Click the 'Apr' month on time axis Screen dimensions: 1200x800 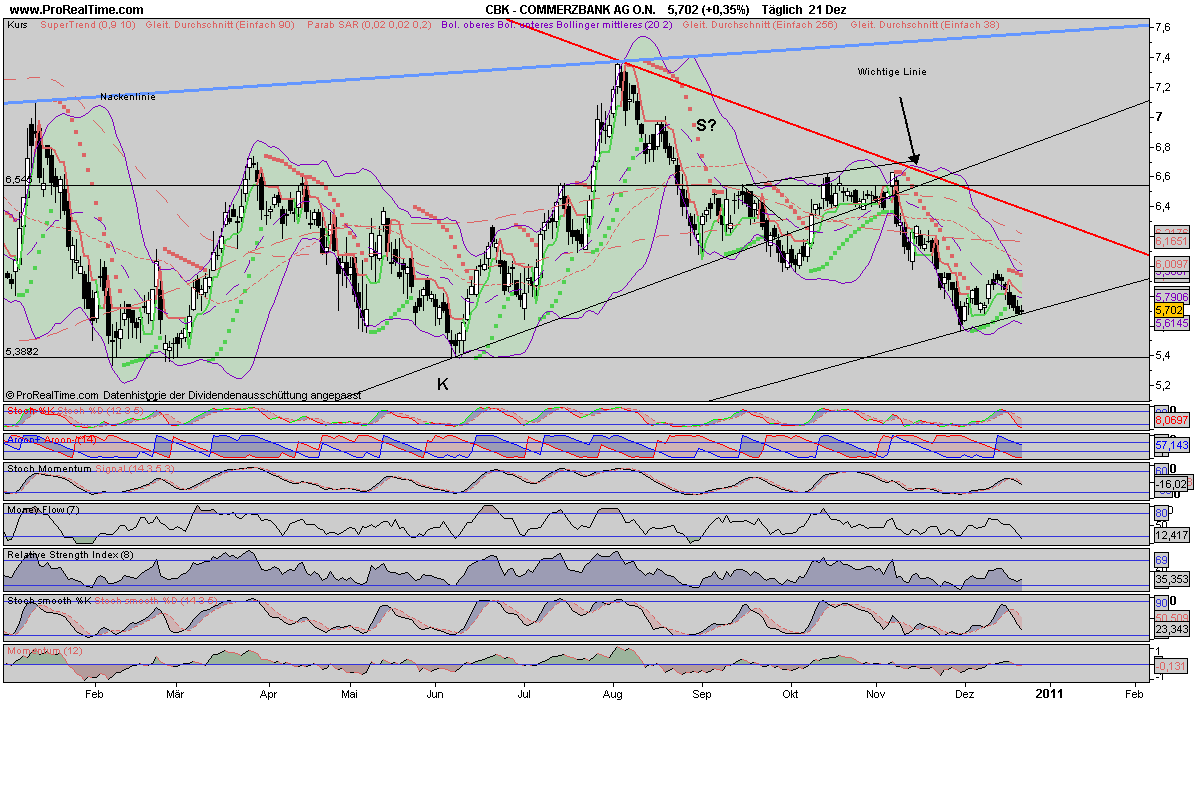269,692
